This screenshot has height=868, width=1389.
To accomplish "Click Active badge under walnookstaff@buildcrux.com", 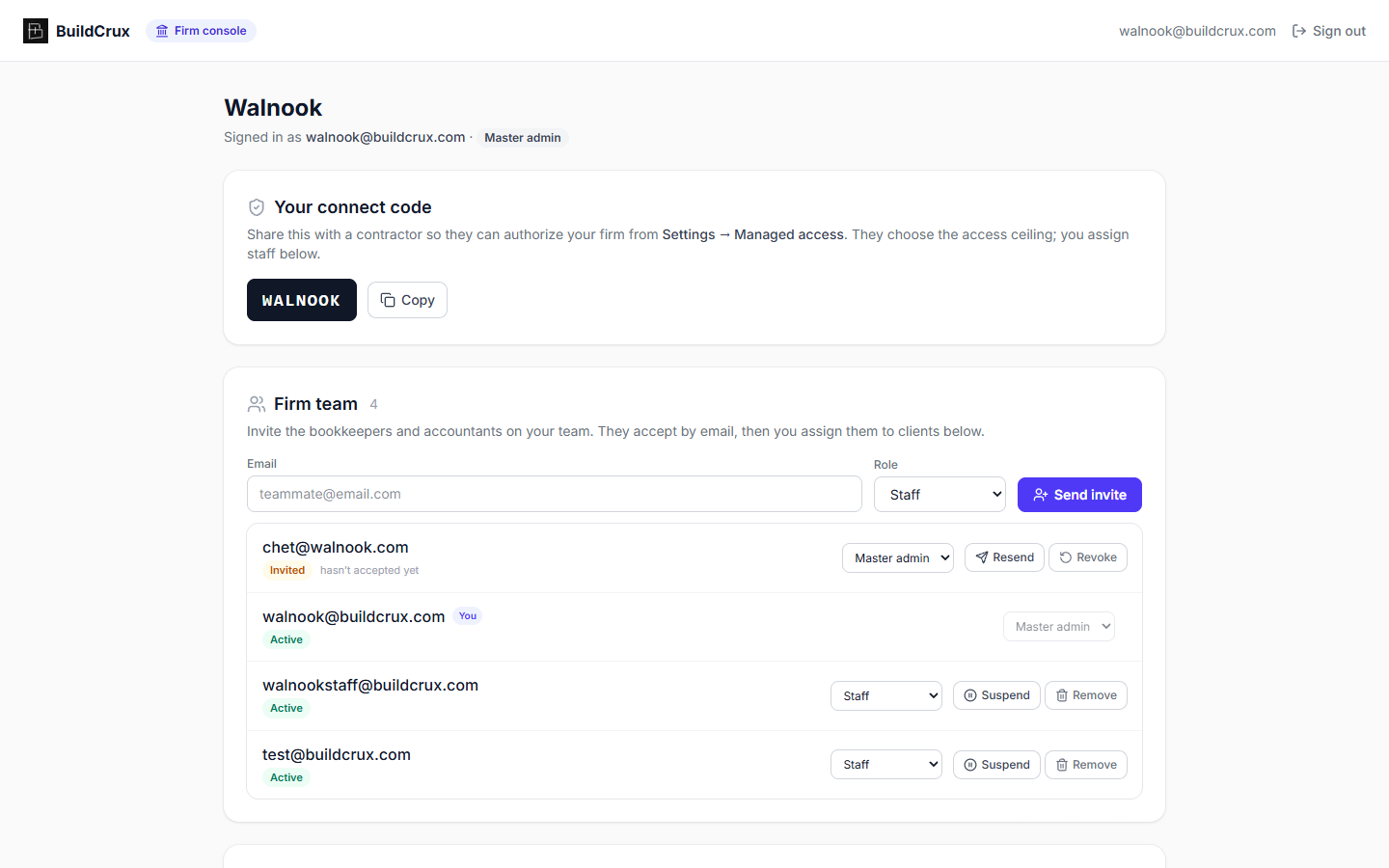I will tap(286, 708).
